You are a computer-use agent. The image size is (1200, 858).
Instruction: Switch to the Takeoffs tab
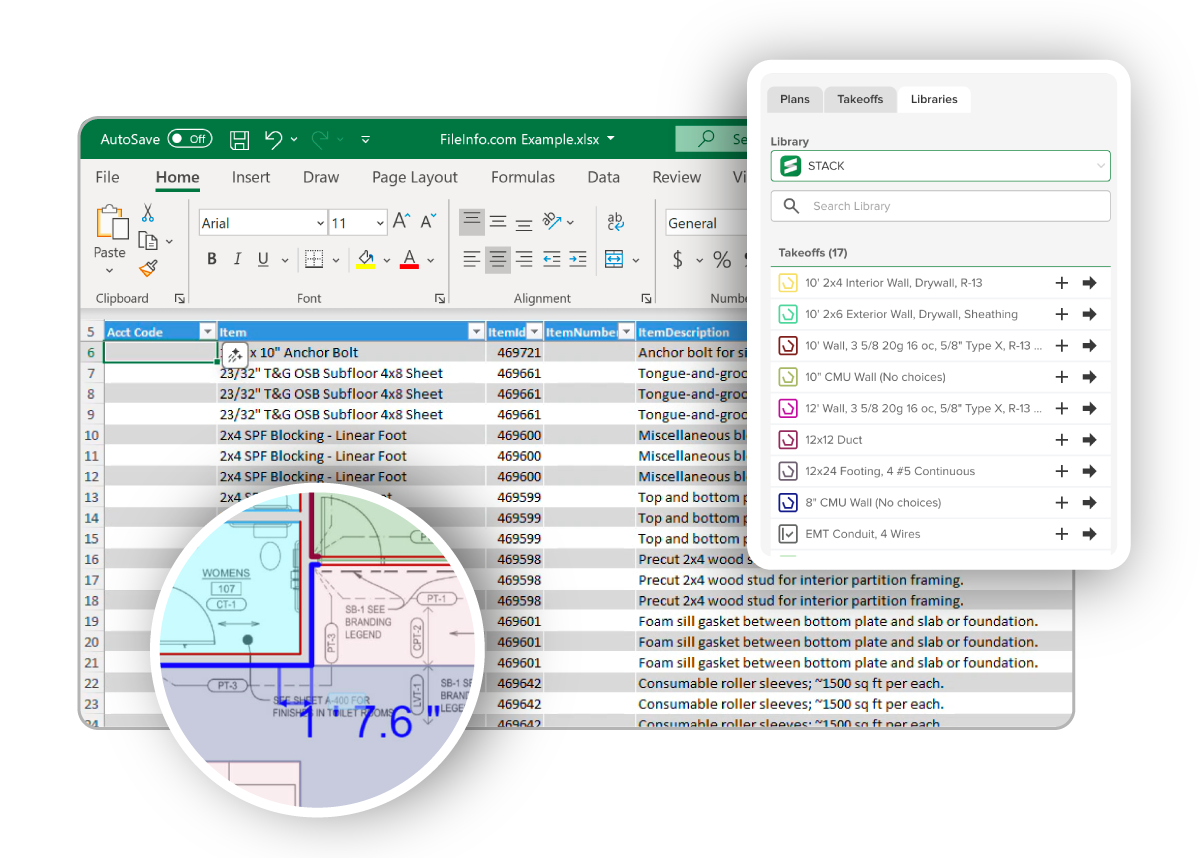tap(860, 99)
